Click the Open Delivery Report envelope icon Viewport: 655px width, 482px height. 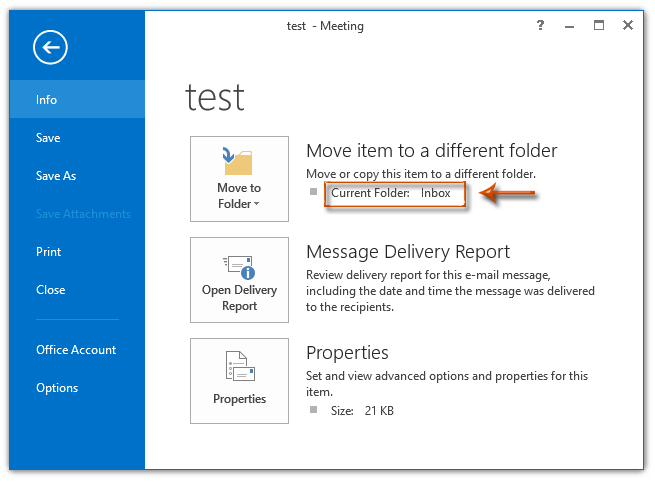pyautogui.click(x=239, y=267)
